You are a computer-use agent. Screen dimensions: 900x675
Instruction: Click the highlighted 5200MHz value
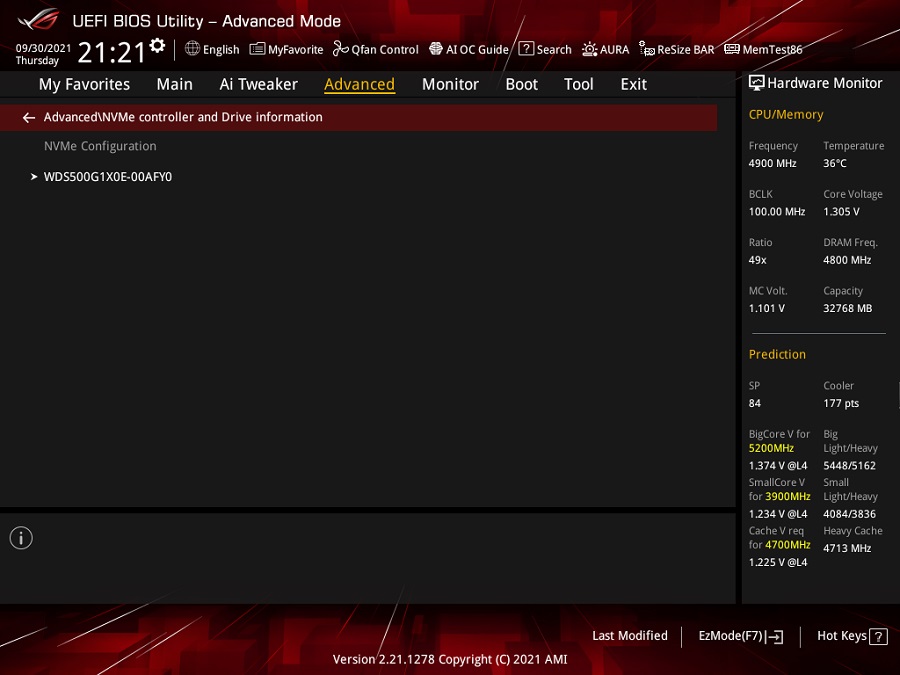click(x=771, y=448)
